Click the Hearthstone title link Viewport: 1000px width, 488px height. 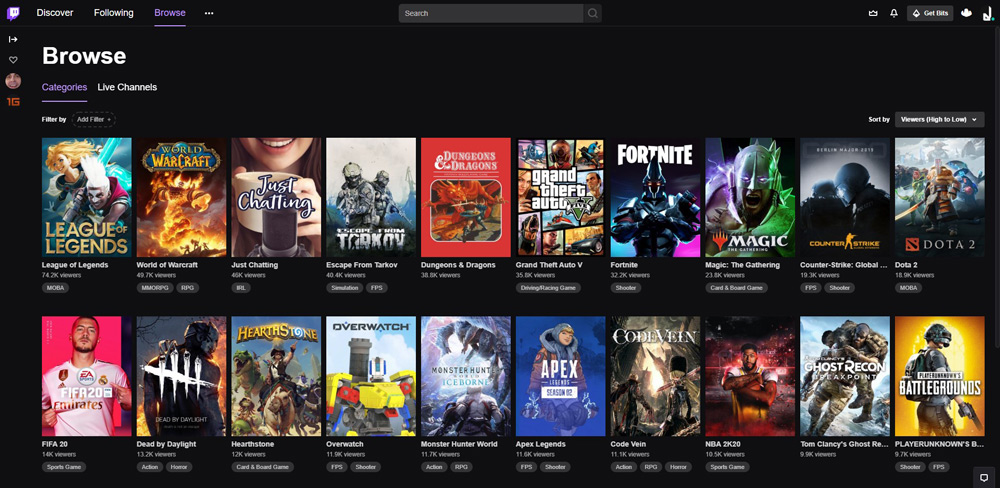[254, 444]
